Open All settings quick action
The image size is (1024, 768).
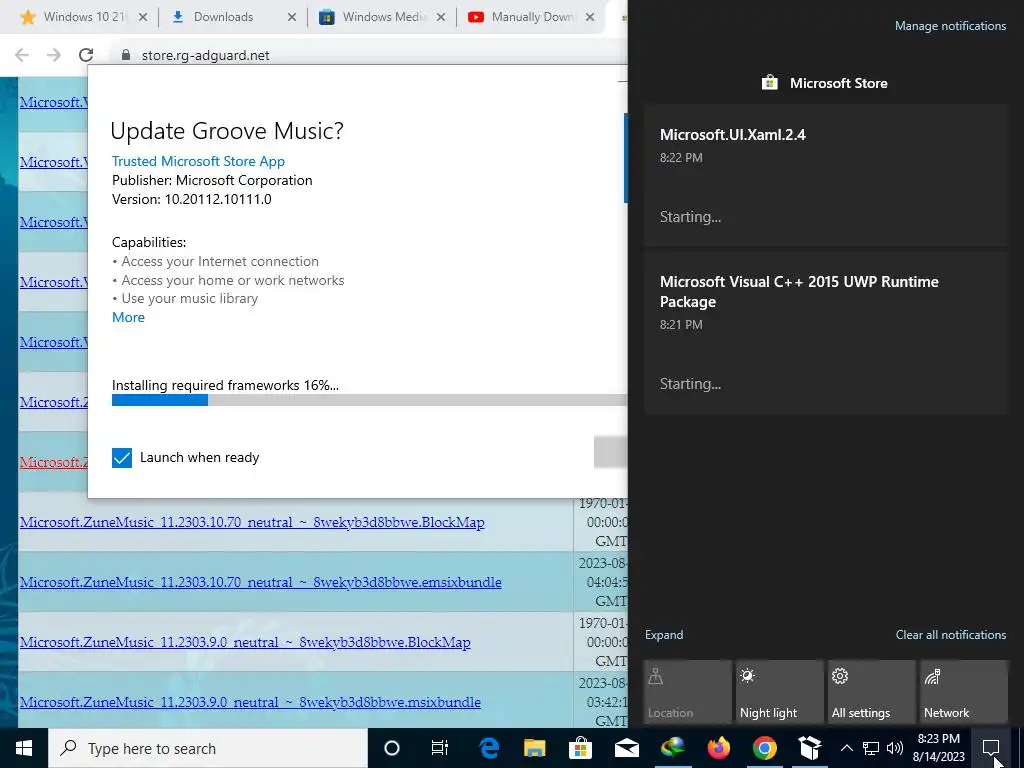pos(872,692)
